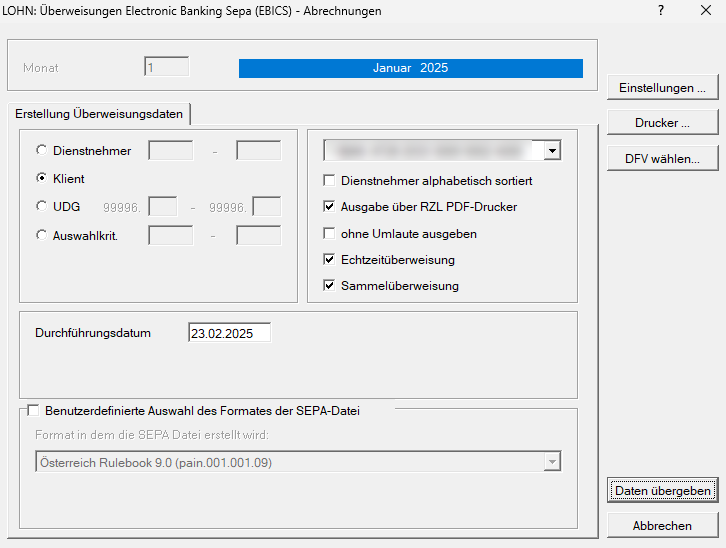Enable Dienstnehmer alphabetisch sortiert checkbox

[329, 182]
